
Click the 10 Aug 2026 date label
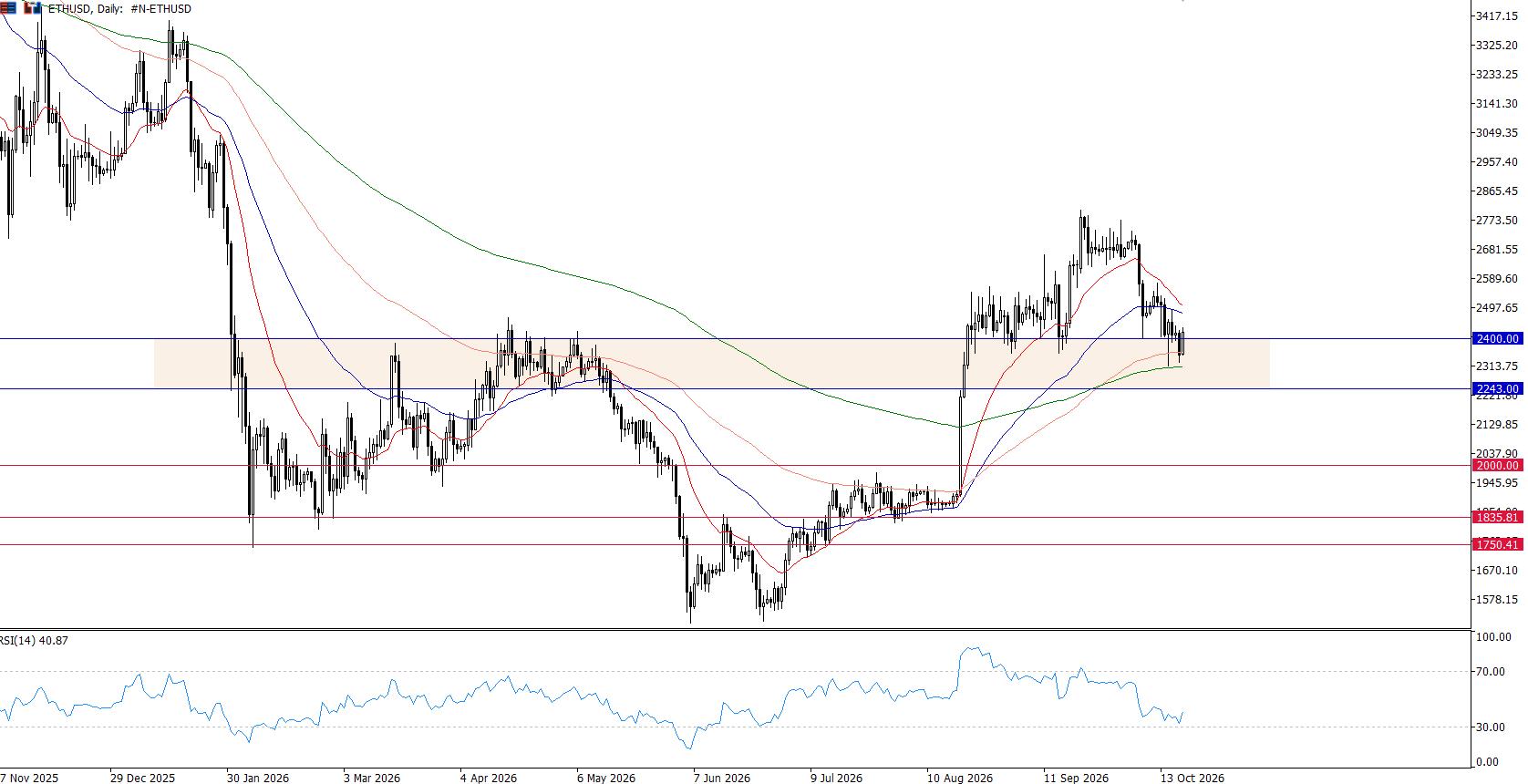(961, 779)
